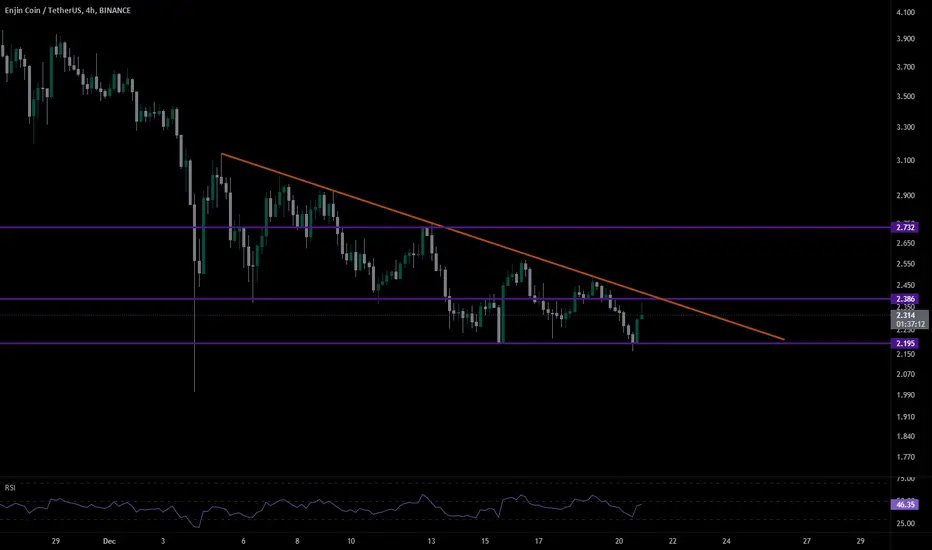Image resolution: width=932 pixels, height=550 pixels.
Task: Click the RSI value 46.35 label
Action: [x=905, y=504]
